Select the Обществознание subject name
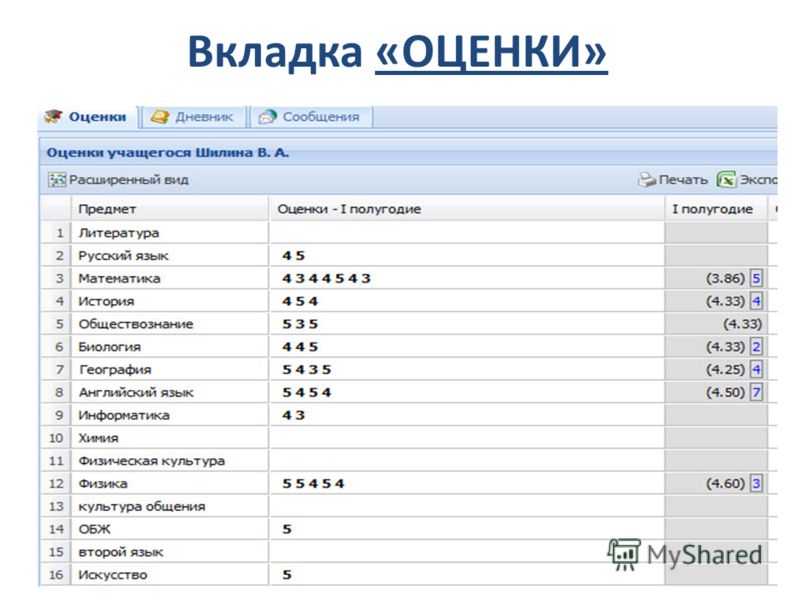Image resolution: width=800 pixels, height=600 pixels. 136,324
